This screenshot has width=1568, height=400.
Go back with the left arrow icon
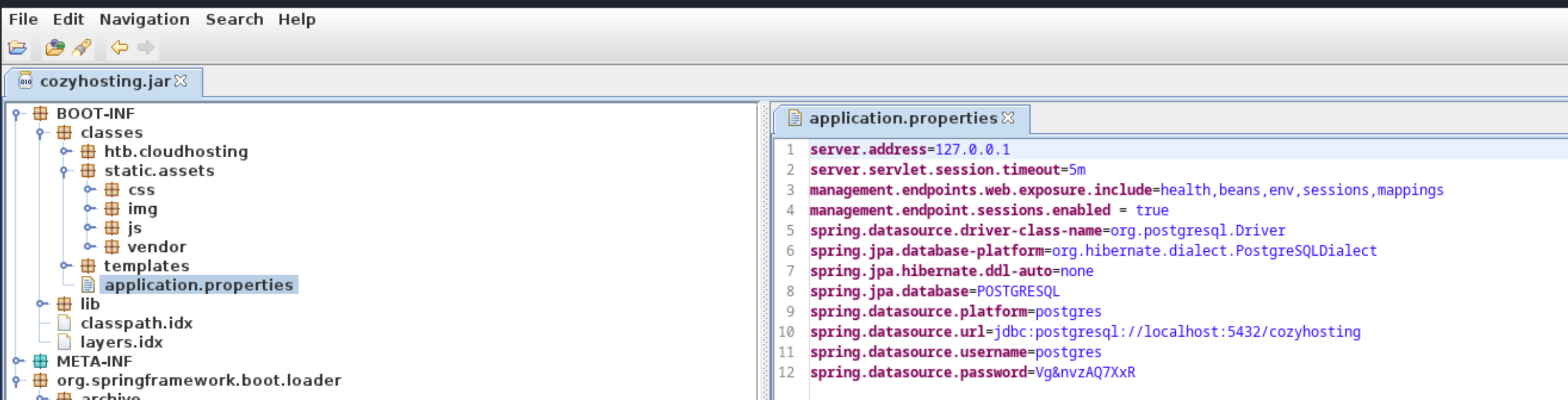pos(119,47)
